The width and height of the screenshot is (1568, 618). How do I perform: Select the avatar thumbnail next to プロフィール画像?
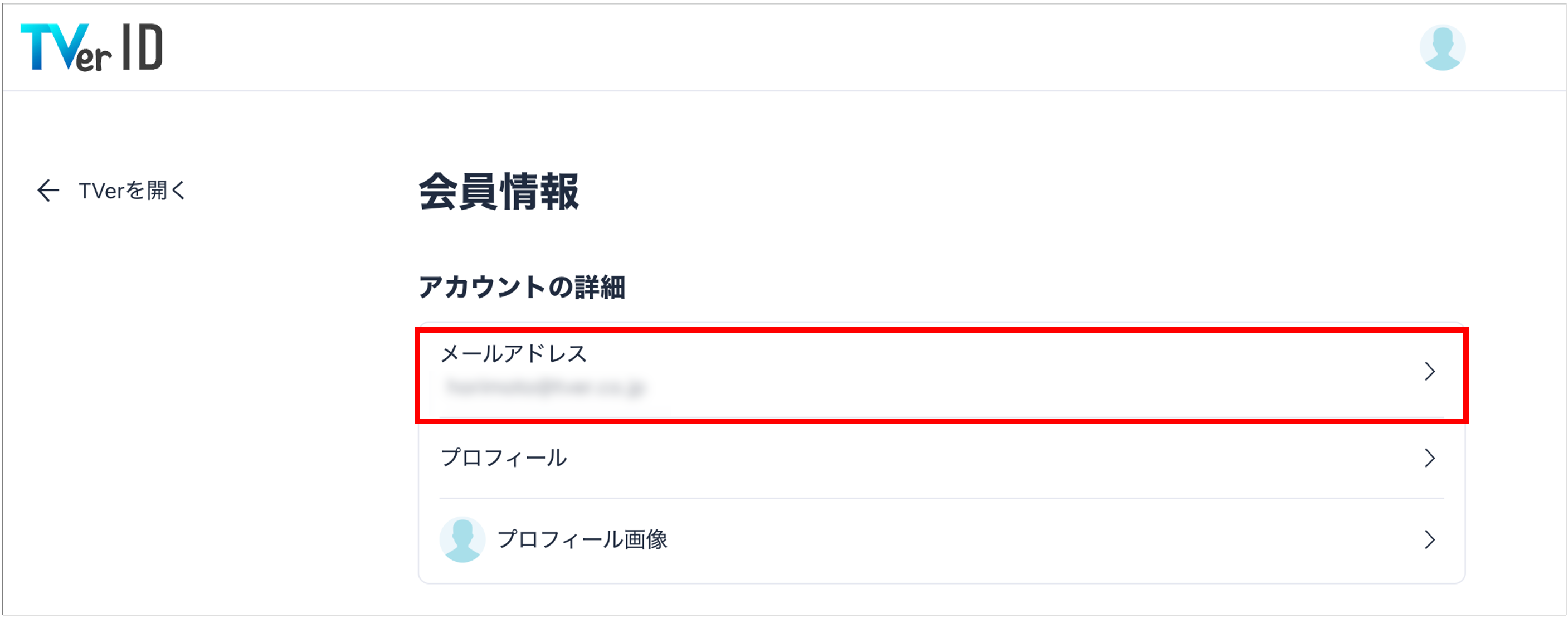[x=462, y=539]
